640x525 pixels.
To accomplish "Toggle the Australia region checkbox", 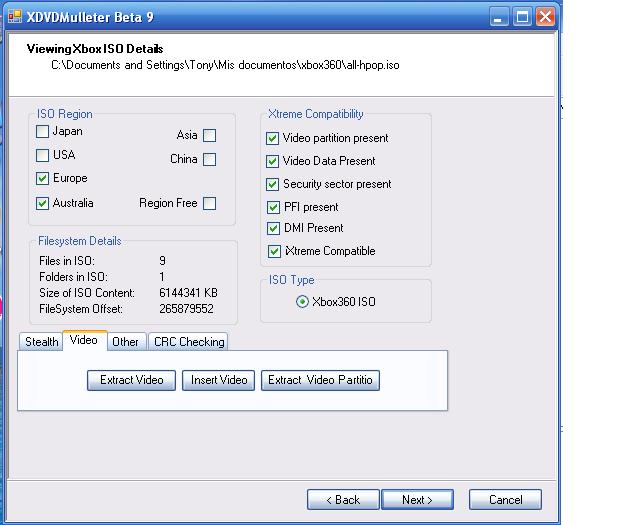I will coord(42,203).
